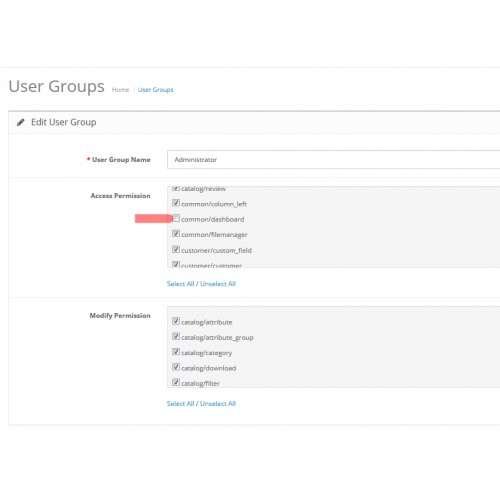Uncheck catalog/attribute_group modify permission
The width and height of the screenshot is (500, 500).
[176, 336]
